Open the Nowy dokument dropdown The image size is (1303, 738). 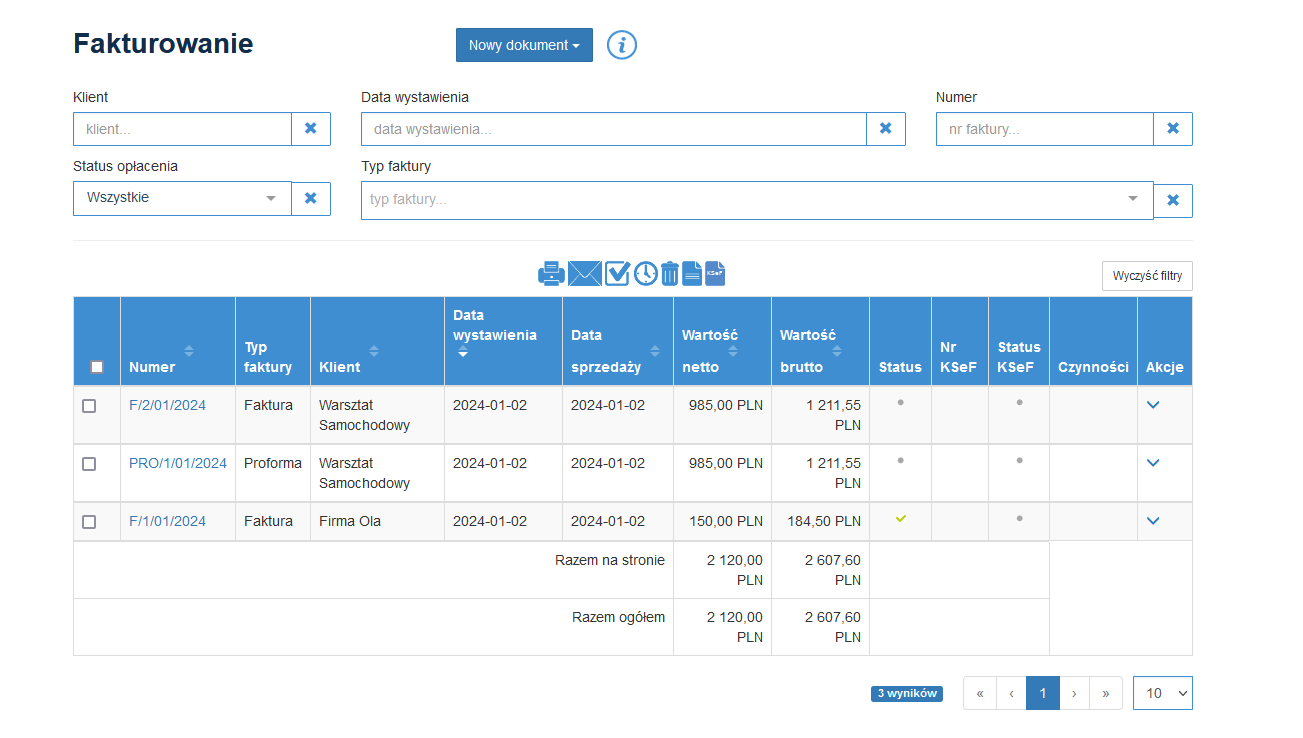[524, 45]
